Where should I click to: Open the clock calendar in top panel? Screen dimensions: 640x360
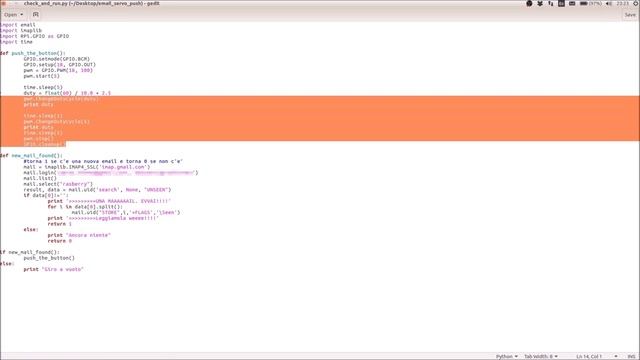(622, 3)
